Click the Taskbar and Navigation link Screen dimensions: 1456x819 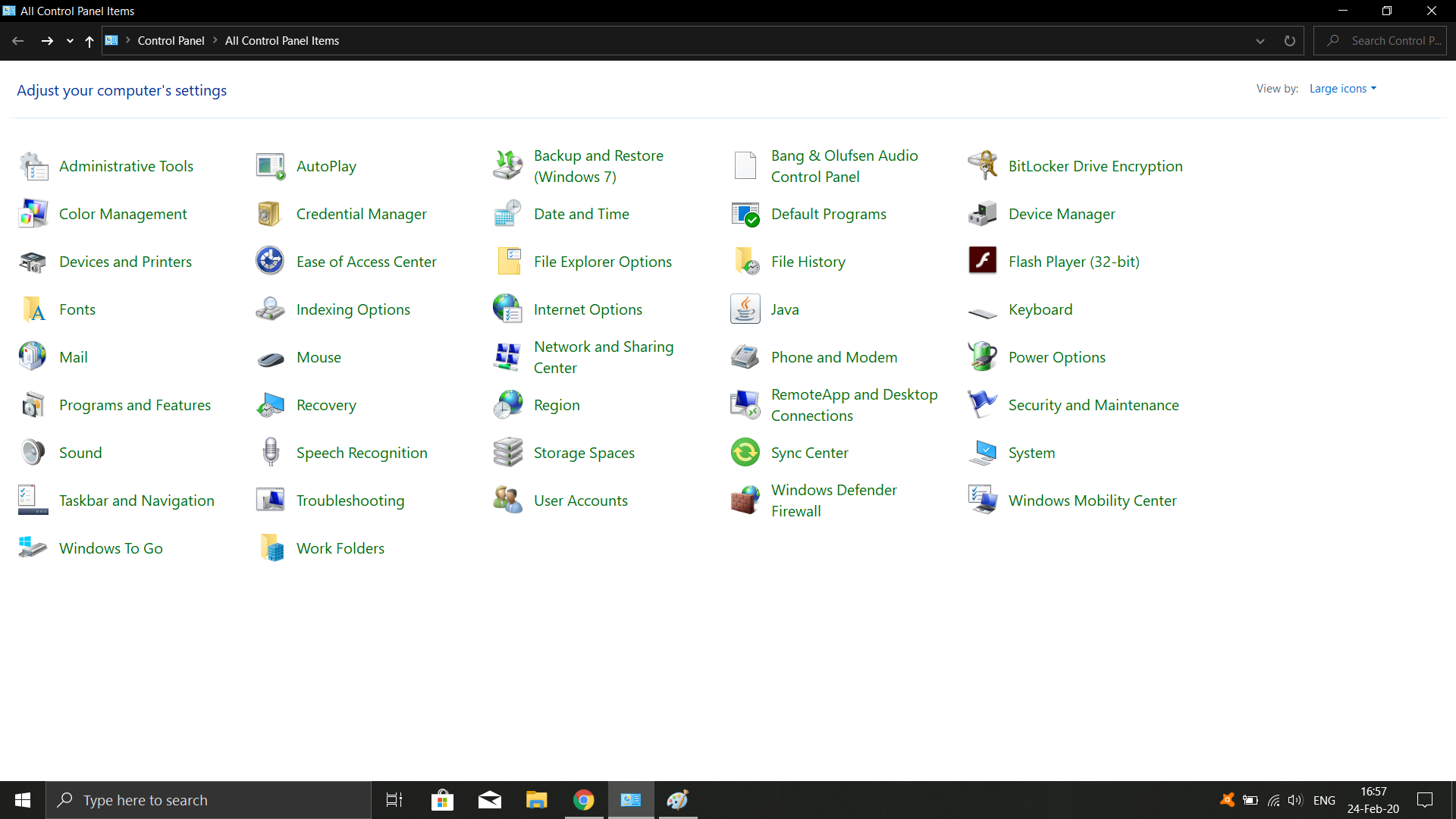point(136,500)
